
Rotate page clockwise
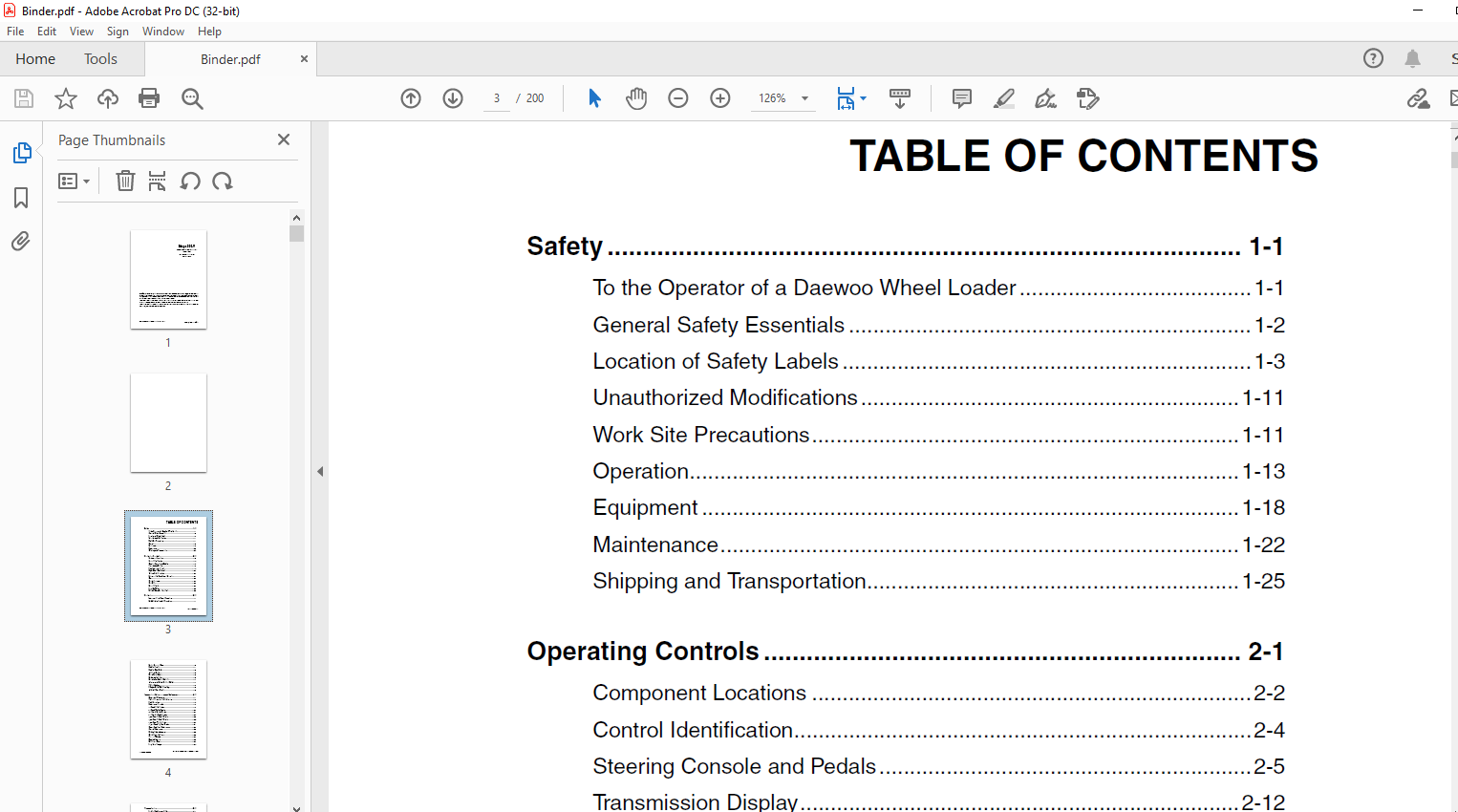223,181
